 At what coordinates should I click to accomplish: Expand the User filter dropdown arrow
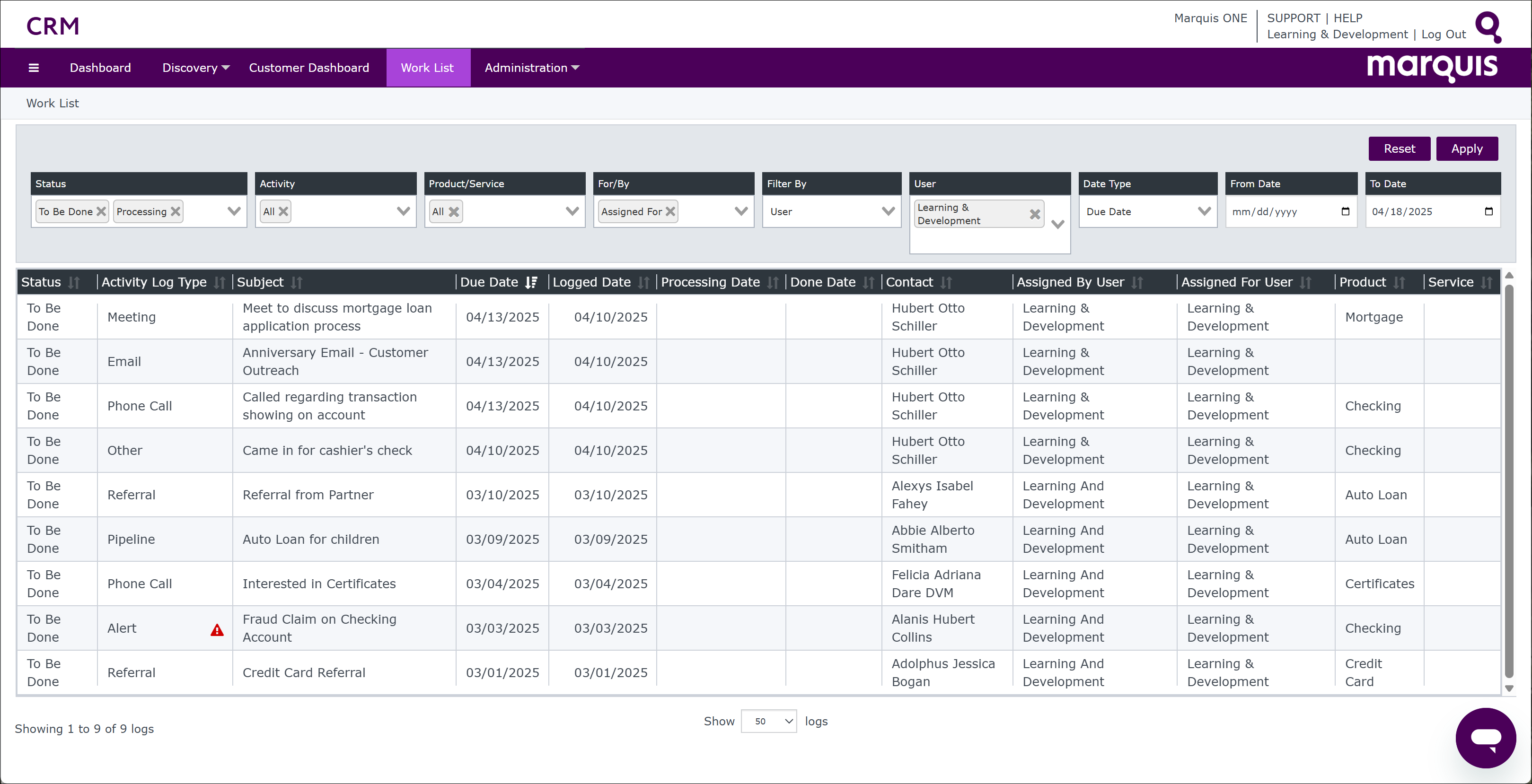[x=1057, y=224]
